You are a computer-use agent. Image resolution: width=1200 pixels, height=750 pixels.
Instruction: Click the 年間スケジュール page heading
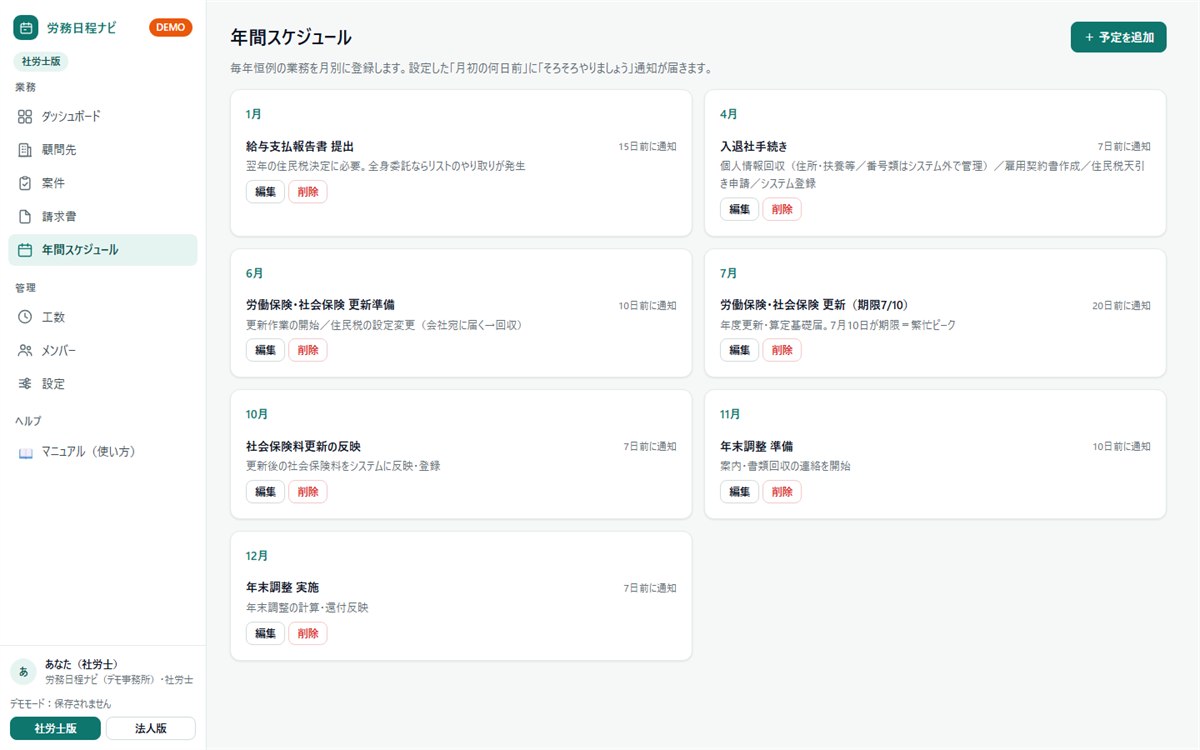tap(291, 38)
